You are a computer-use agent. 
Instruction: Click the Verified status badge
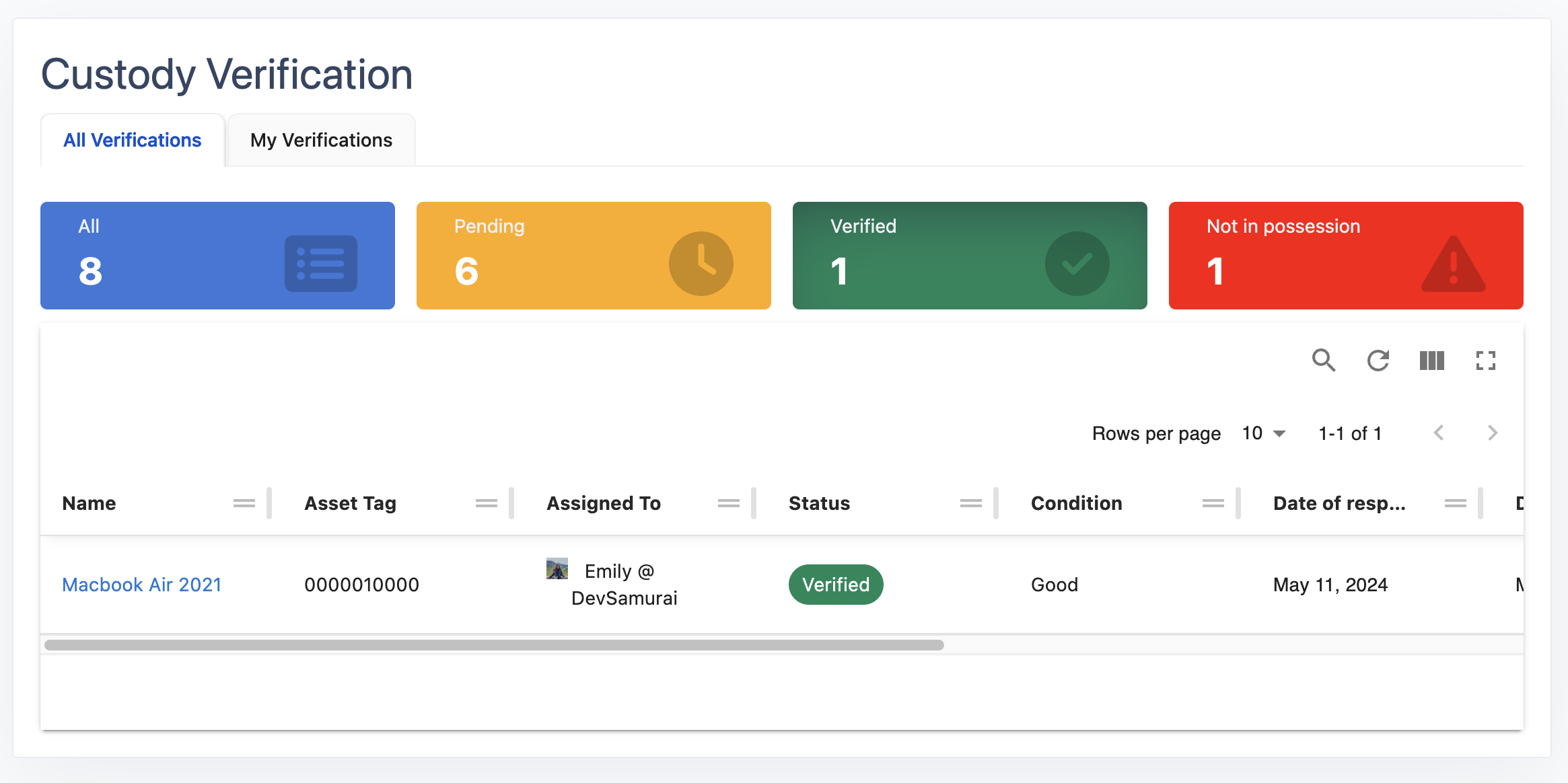836,585
